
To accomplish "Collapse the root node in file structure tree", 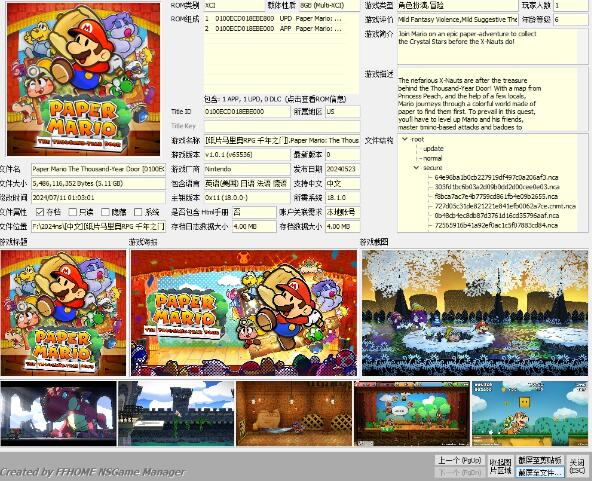I will (x=405, y=139).
